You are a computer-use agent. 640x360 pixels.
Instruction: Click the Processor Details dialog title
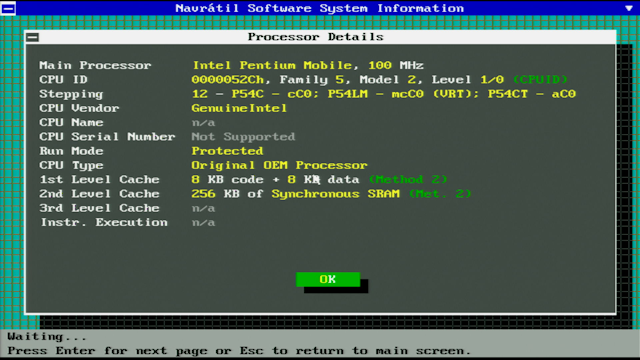316,37
